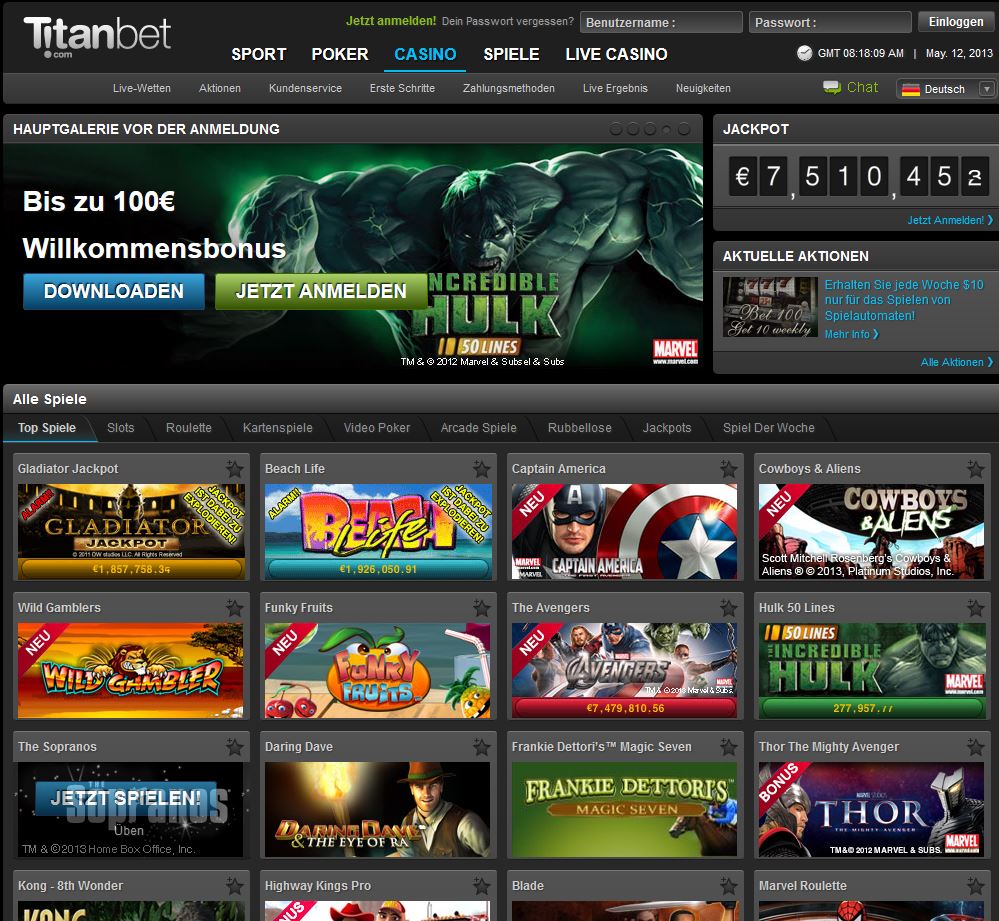Favorite the Cowboys & Aliens game star
The height and width of the screenshot is (921, 999).
(975, 469)
